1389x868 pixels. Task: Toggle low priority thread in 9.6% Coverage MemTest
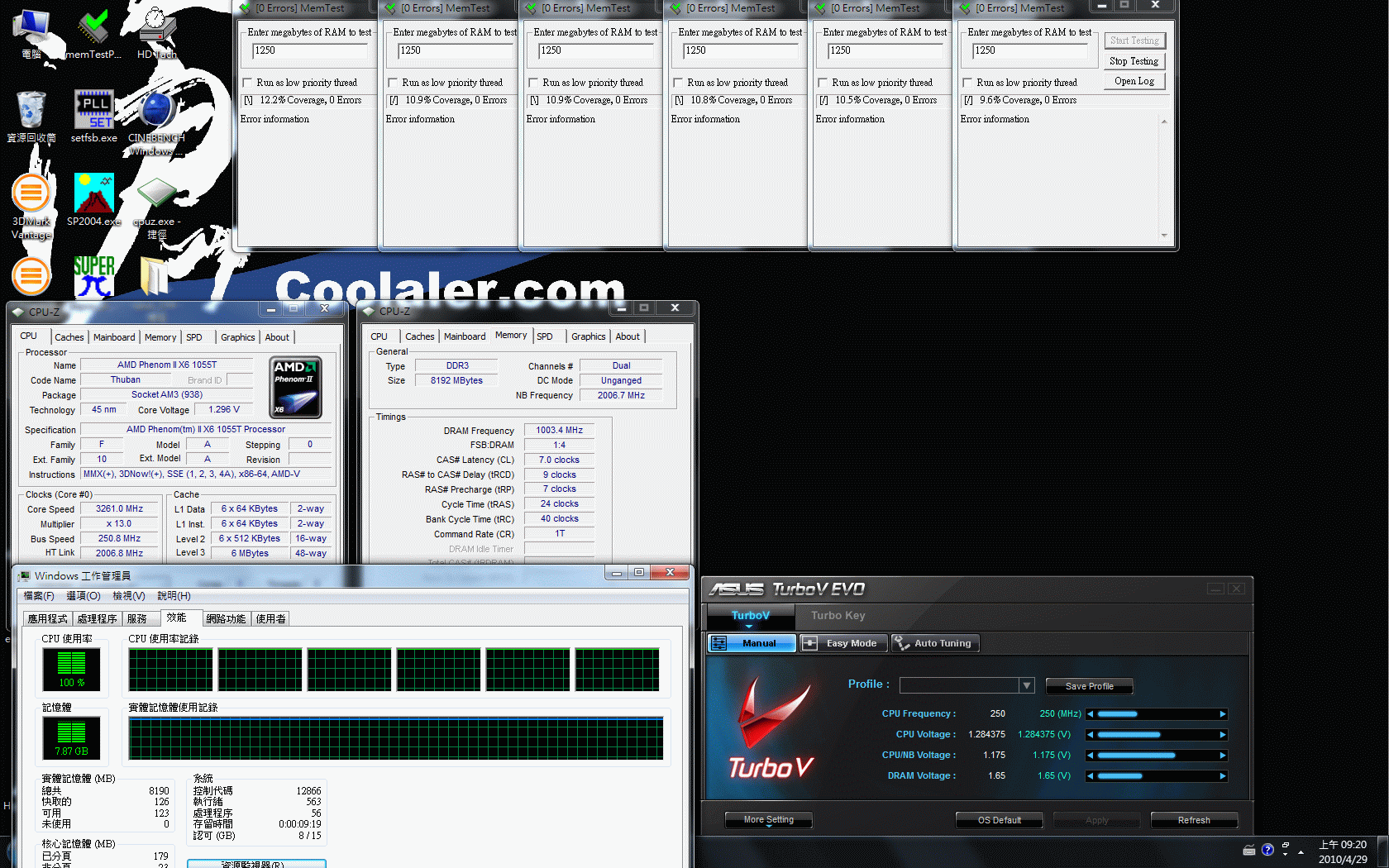pyautogui.click(x=967, y=83)
